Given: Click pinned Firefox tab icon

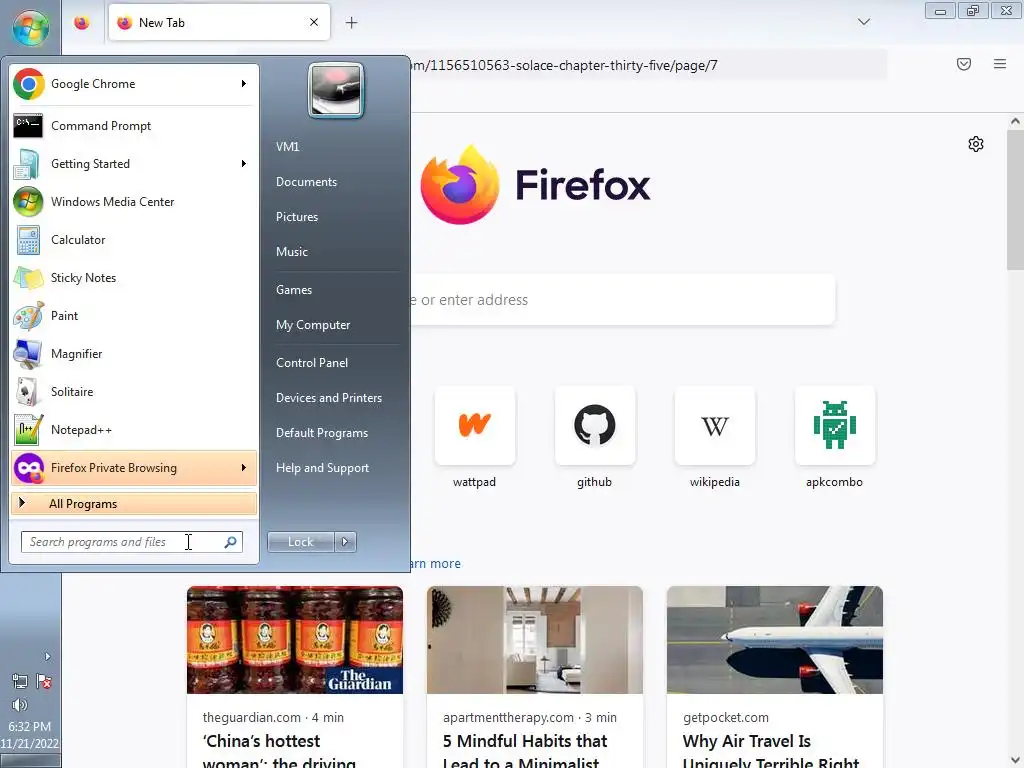Looking at the screenshot, I should (x=82, y=23).
